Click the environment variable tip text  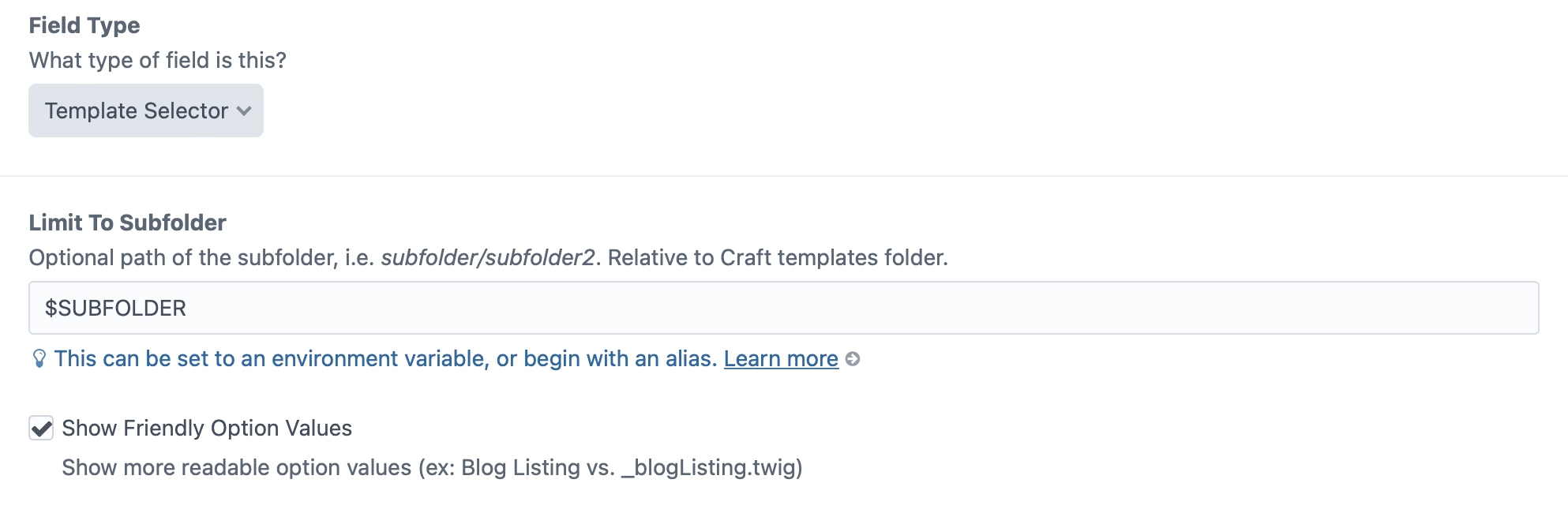point(385,359)
